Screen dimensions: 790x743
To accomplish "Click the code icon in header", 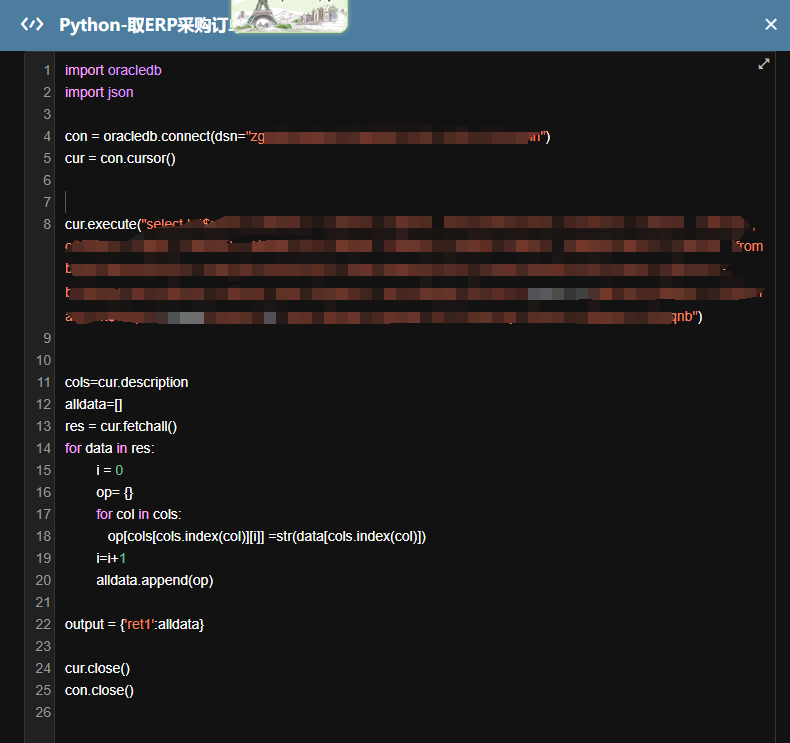I will [x=32, y=25].
